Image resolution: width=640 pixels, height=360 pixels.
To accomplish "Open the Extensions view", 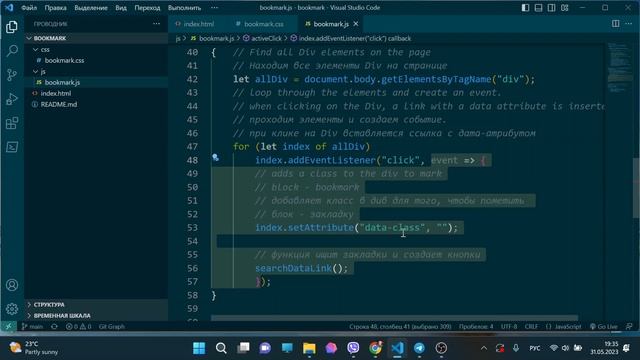I will tap(12, 123).
